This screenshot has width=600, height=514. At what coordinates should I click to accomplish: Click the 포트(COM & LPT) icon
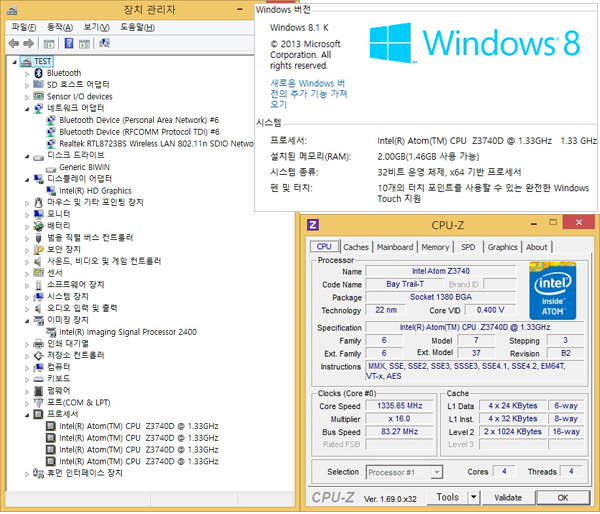point(38,403)
